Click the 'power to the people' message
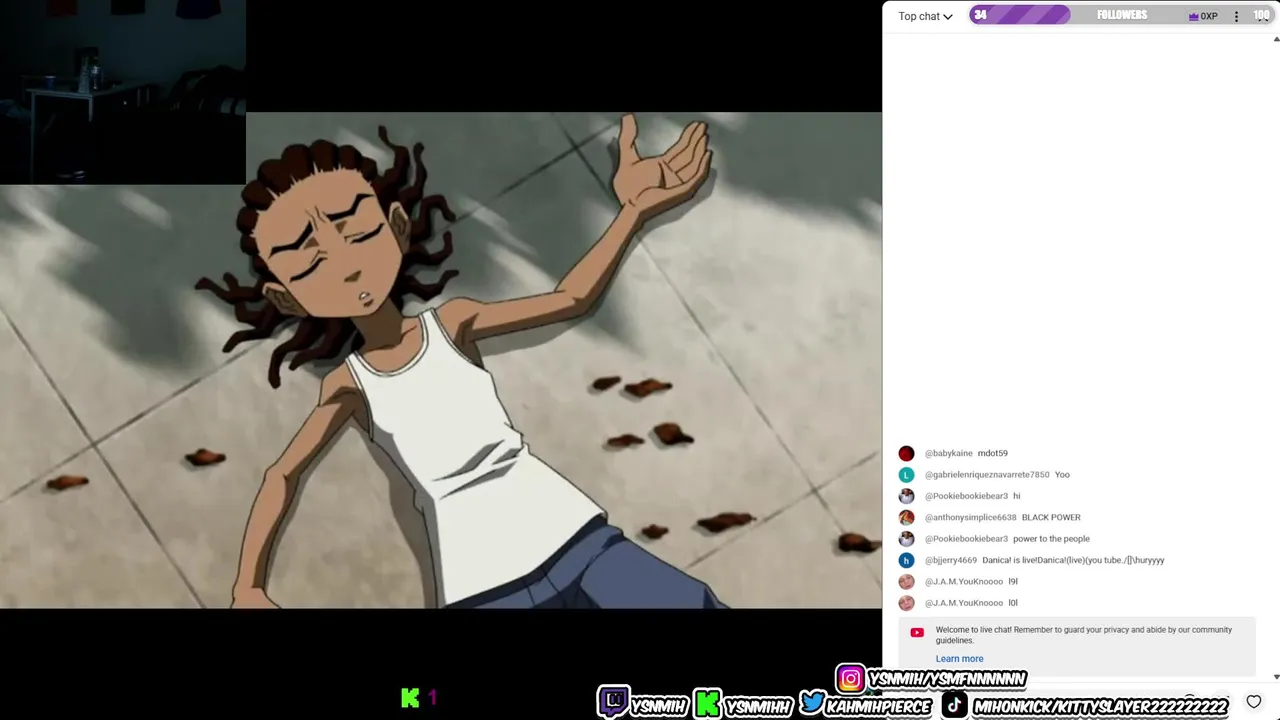 click(1051, 539)
